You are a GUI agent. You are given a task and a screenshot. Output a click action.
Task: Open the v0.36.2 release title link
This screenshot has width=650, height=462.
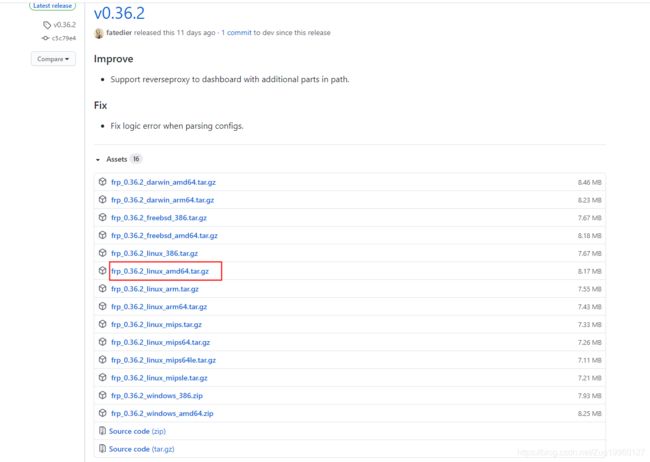tap(119, 13)
